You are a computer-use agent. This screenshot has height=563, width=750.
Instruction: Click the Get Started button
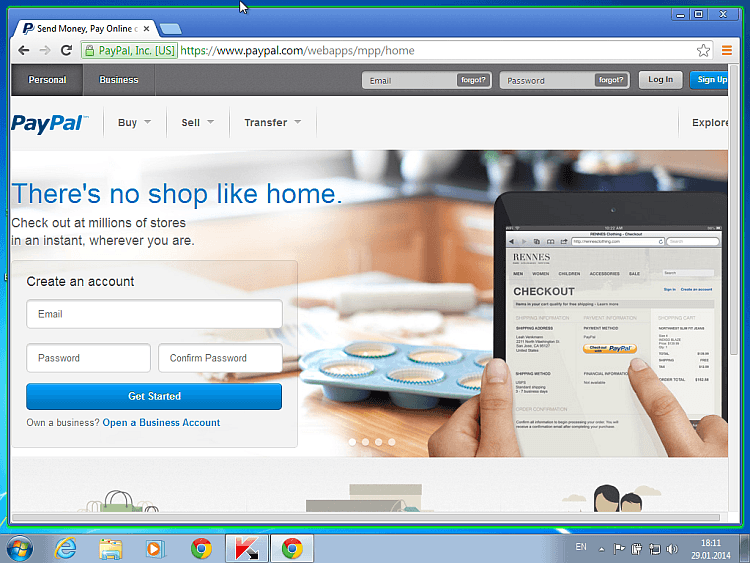[x=154, y=396]
